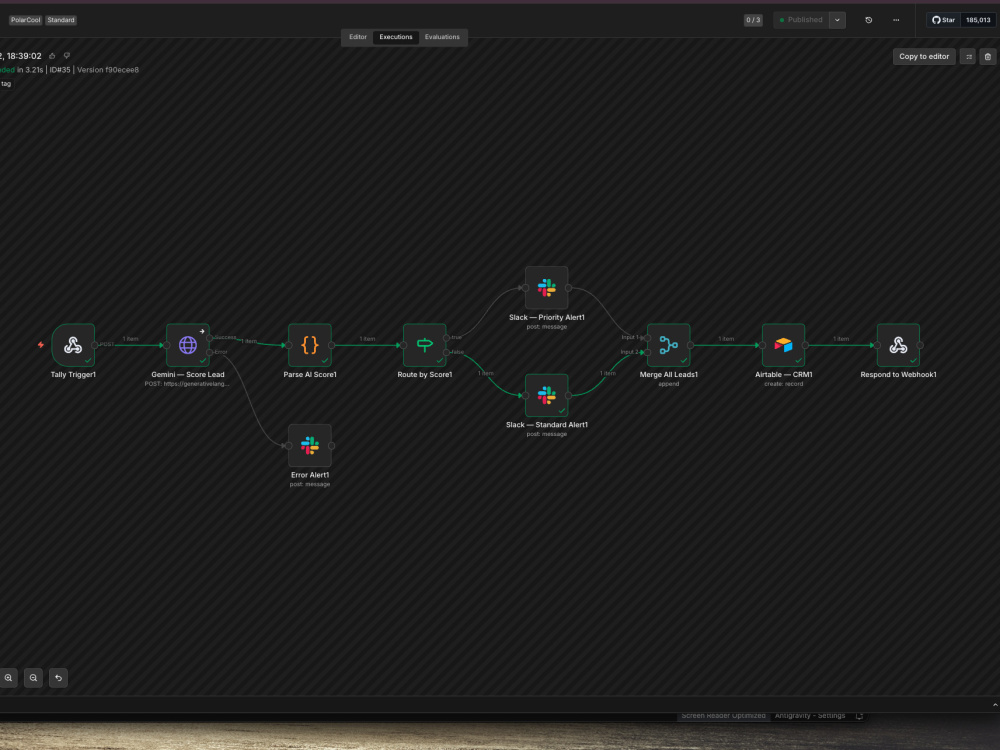Click the Route by Score1 false output
This screenshot has height=750, width=1000.
[x=446, y=352]
